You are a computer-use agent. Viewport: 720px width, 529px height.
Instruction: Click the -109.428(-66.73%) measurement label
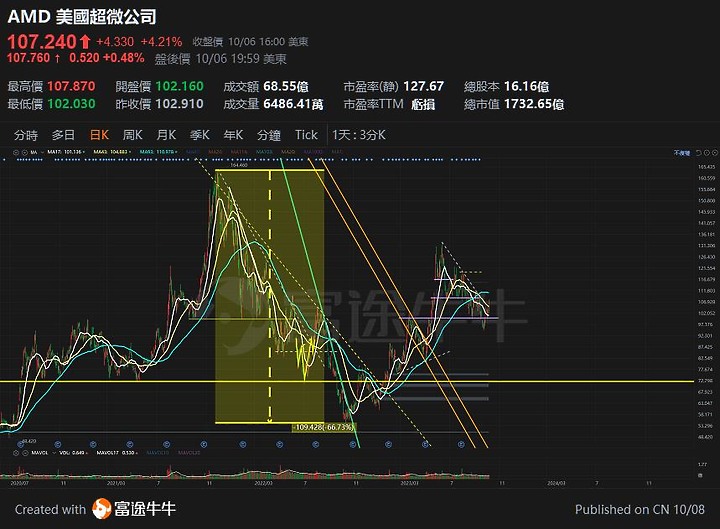[x=324, y=427]
